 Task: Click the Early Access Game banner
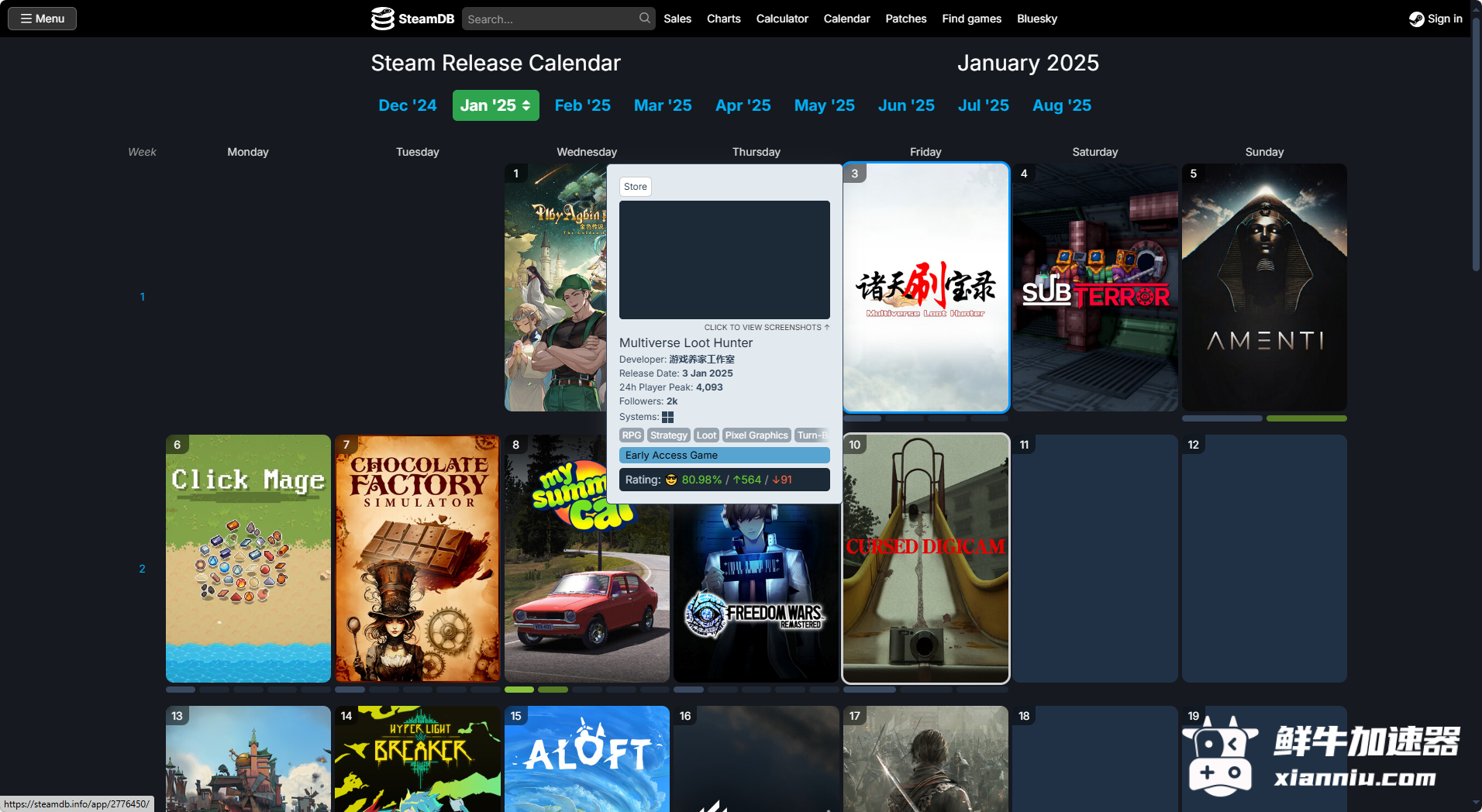pos(725,456)
